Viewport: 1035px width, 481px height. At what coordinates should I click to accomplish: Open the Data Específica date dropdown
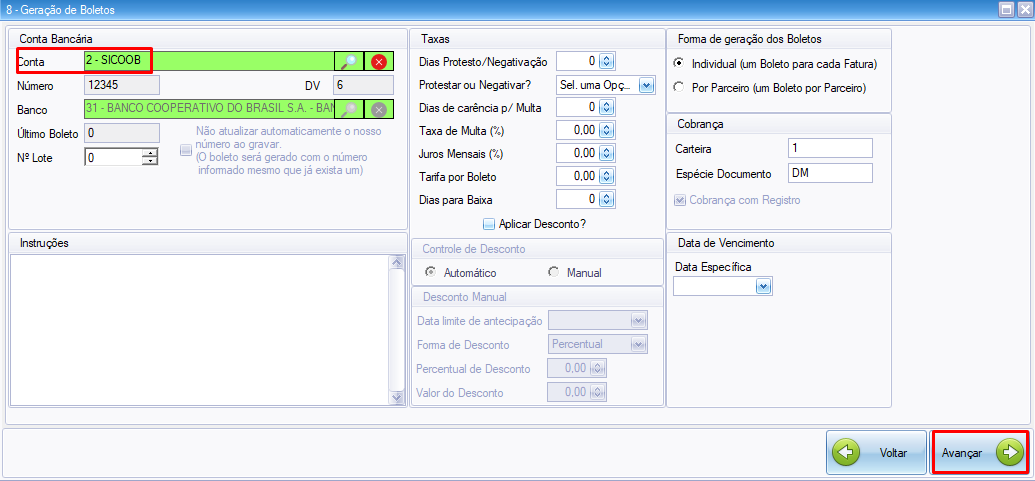(763, 287)
